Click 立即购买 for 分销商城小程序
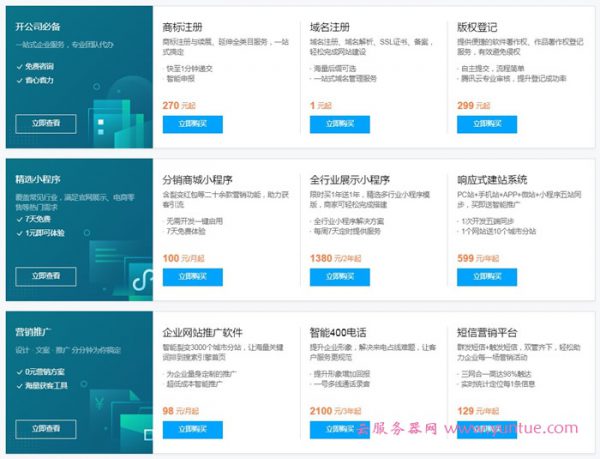Viewport: 600px width, 459px height. coord(191,277)
